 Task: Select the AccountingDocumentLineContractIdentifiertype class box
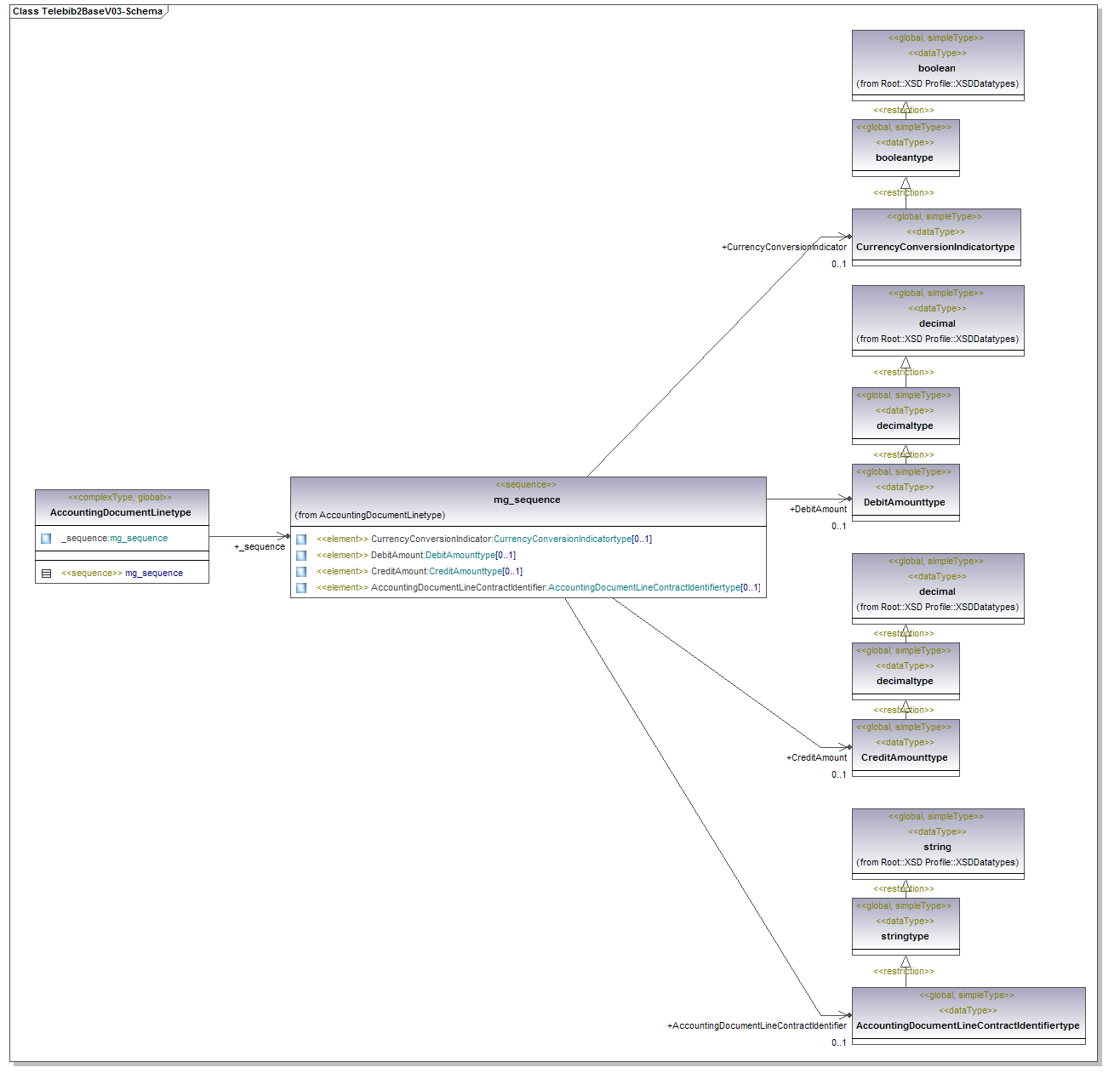tap(968, 1017)
